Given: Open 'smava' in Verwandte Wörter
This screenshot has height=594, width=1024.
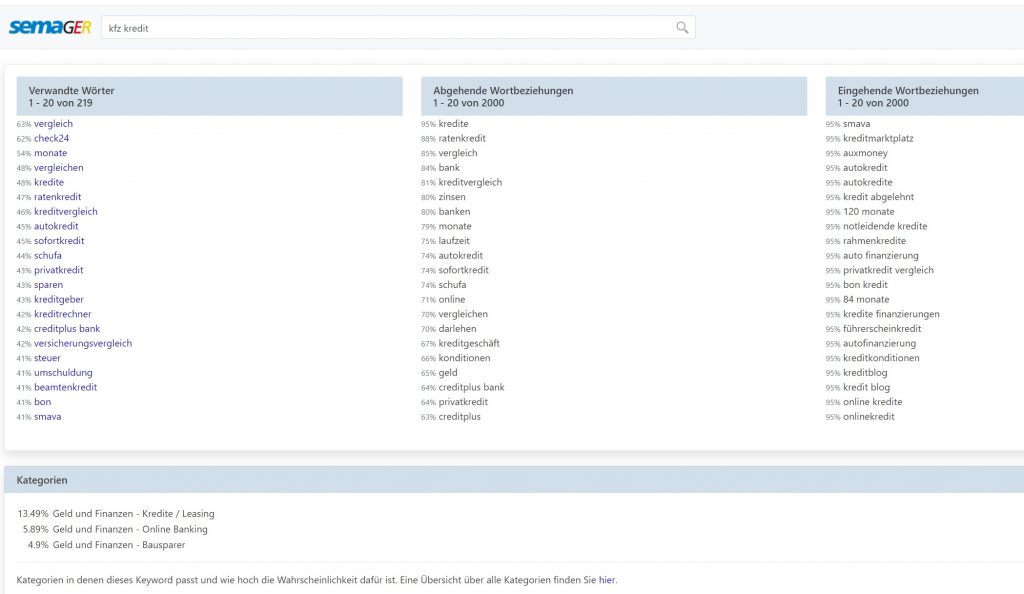Looking at the screenshot, I should pos(48,416).
